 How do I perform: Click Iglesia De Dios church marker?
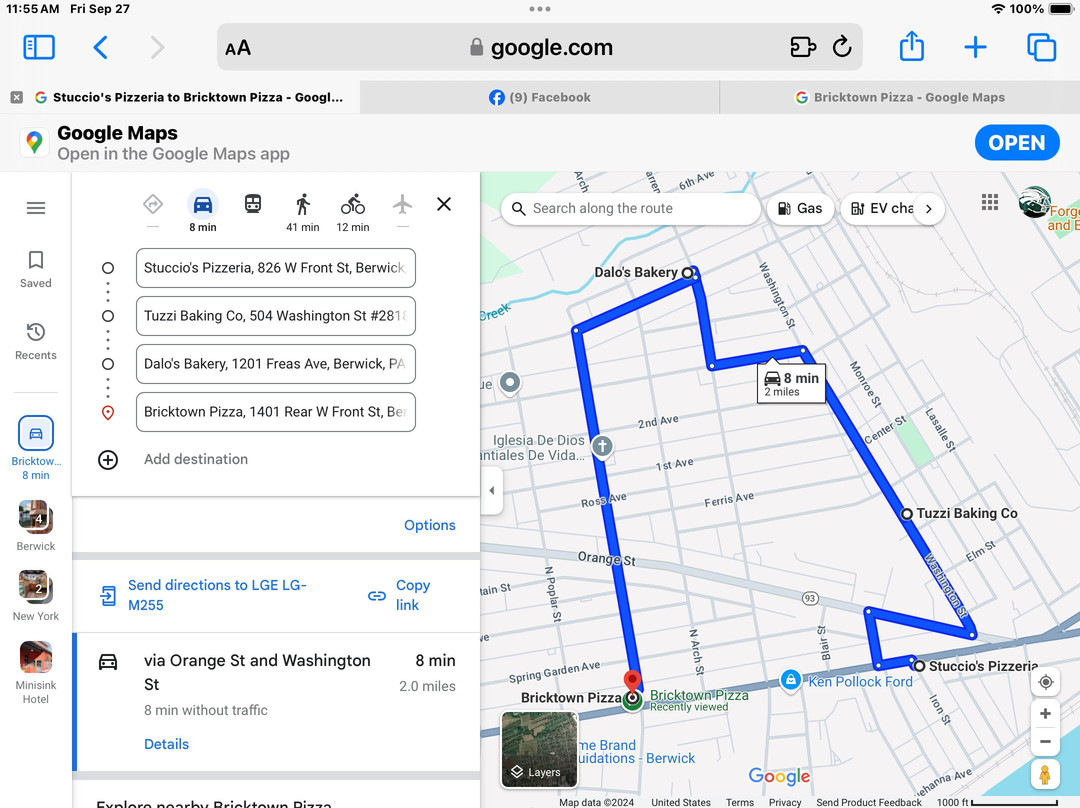click(602, 446)
